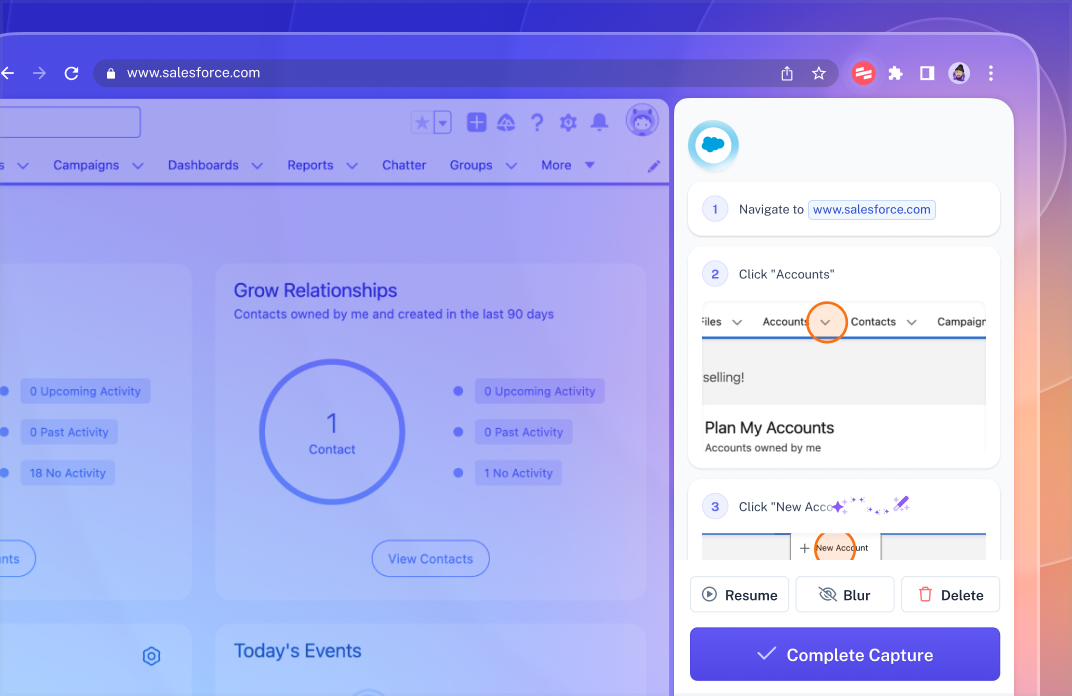This screenshot has width=1072, height=696.
Task: Click "0 Upcoming Activity" in Grow Relationships
Action: coord(539,391)
